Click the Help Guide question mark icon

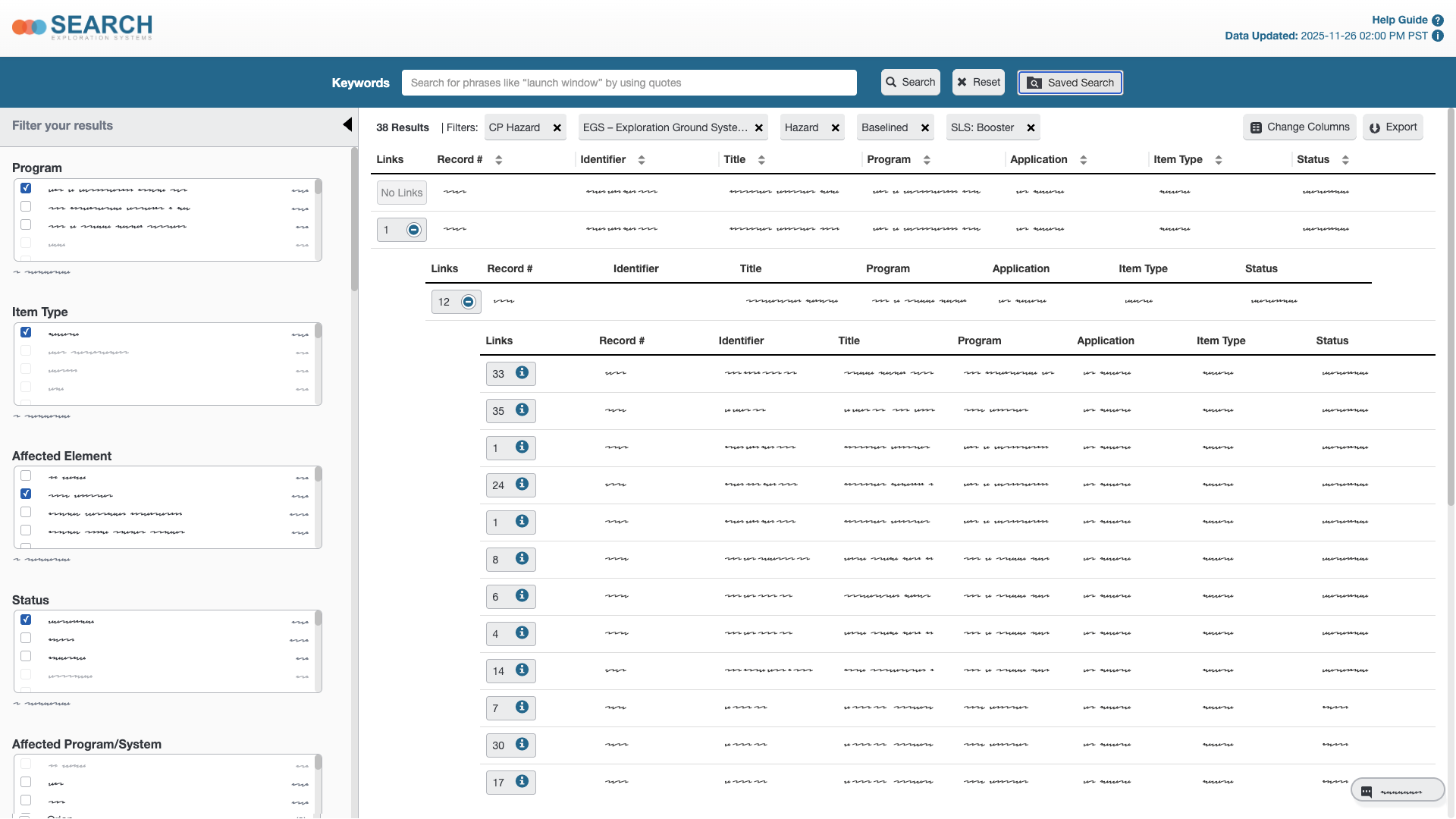coord(1438,20)
